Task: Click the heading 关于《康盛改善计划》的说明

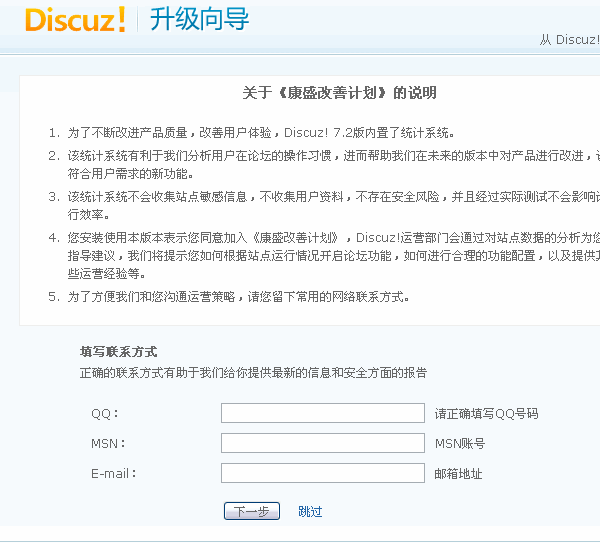Action: click(339, 93)
